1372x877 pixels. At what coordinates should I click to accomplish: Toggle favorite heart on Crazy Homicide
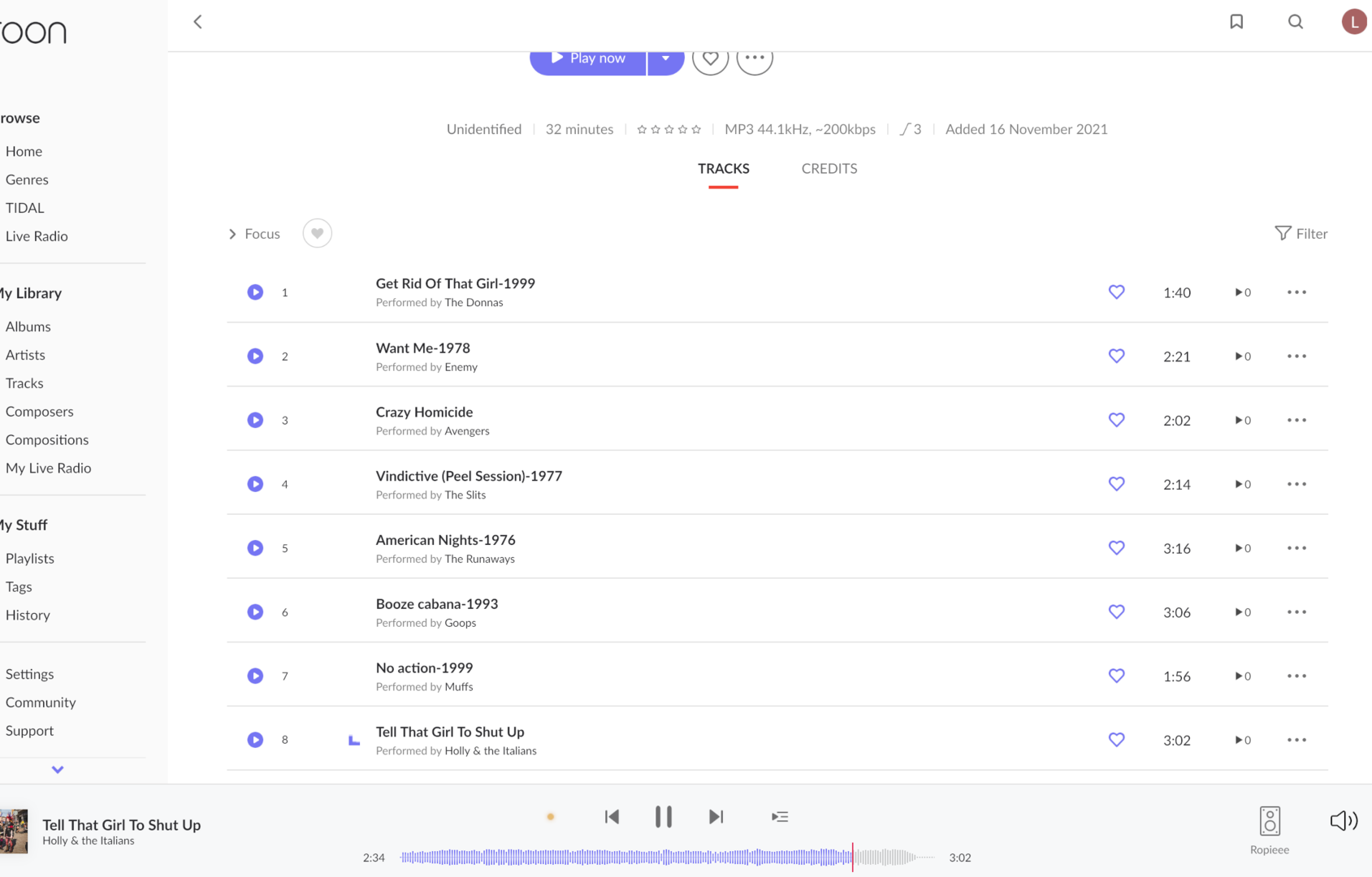tap(1116, 421)
